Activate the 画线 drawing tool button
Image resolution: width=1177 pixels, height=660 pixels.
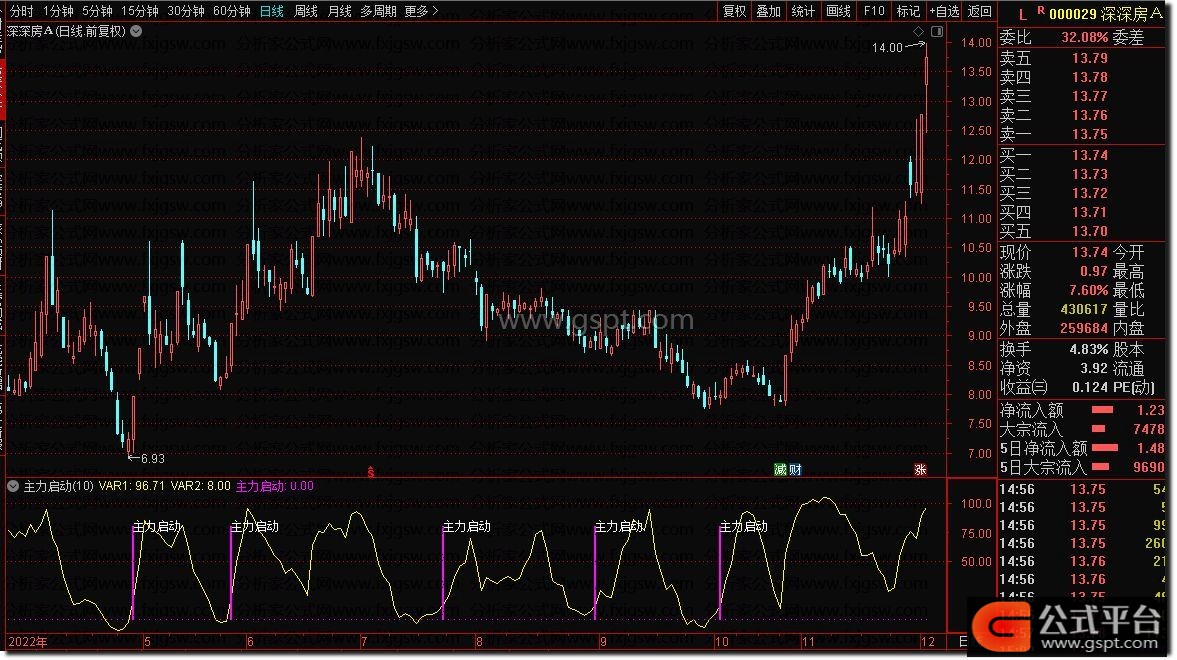pyautogui.click(x=838, y=11)
